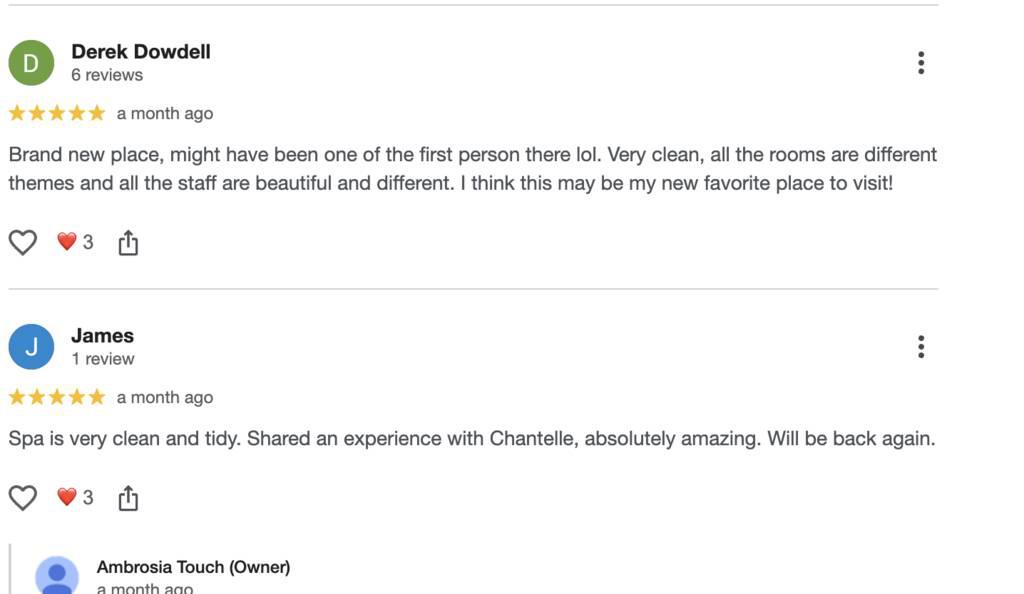Like Derek Dowdell's review with heart outline

[x=23, y=242]
